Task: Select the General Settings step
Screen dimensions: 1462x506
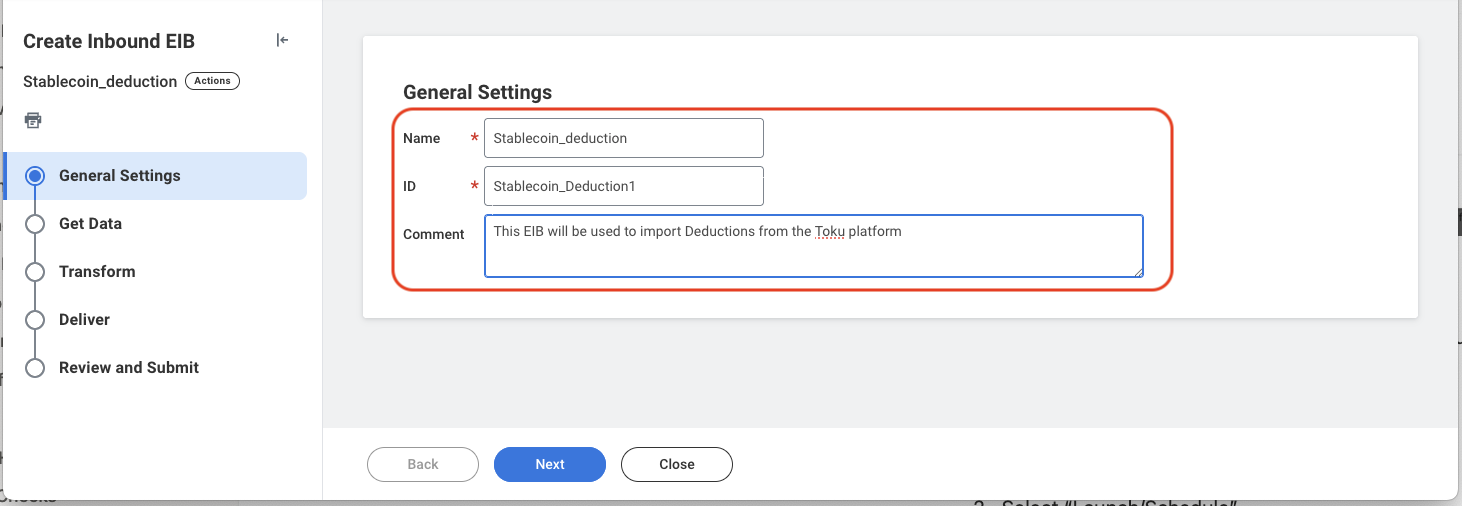Action: click(x=155, y=176)
